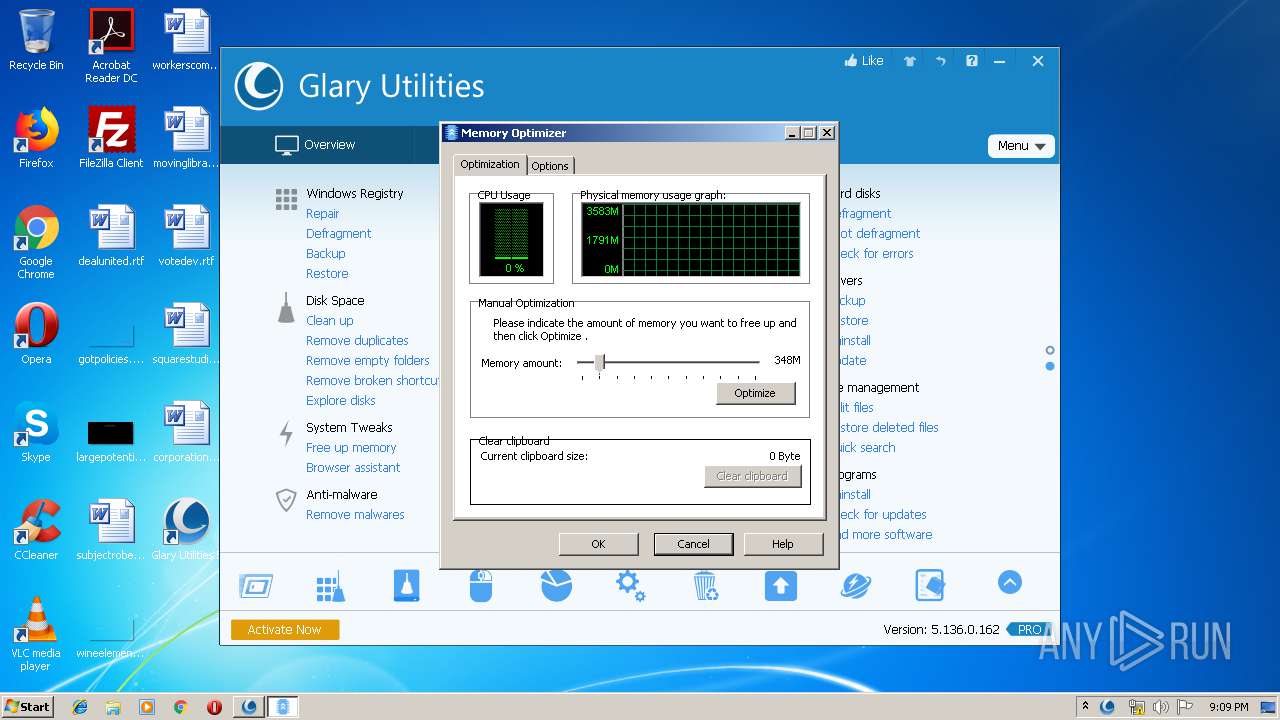
Task: Click the mouse icon in bottom toolbar
Action: click(481, 585)
